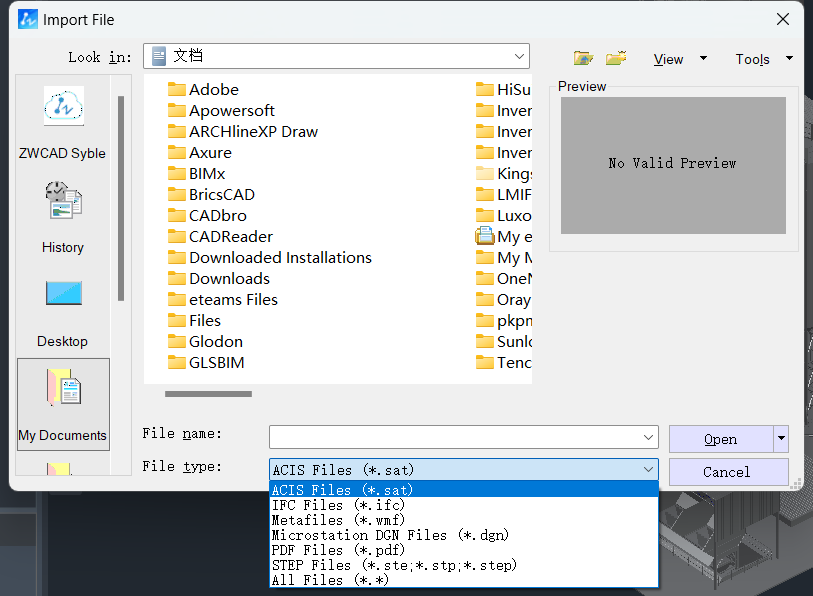Select the BricsCAD folder
The width and height of the screenshot is (813, 596).
[x=221, y=194]
